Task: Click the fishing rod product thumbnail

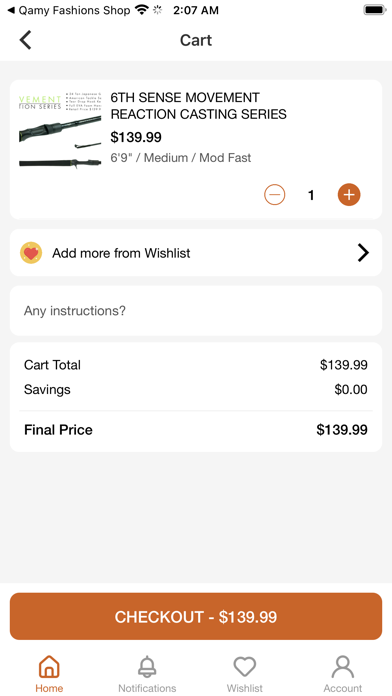Action: pyautogui.click(x=60, y=130)
